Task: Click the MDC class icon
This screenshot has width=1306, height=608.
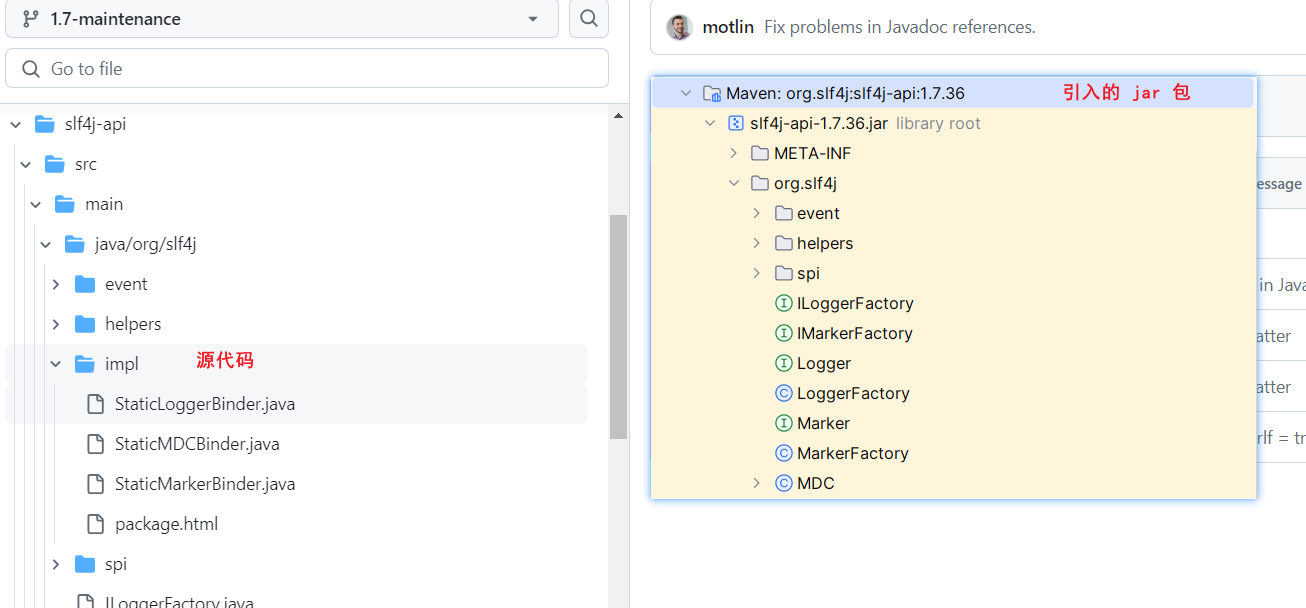Action: (784, 483)
